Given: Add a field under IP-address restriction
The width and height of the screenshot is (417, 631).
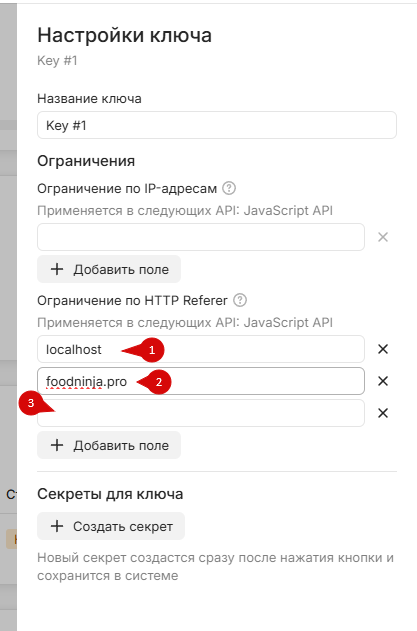Looking at the screenshot, I should click(x=109, y=269).
